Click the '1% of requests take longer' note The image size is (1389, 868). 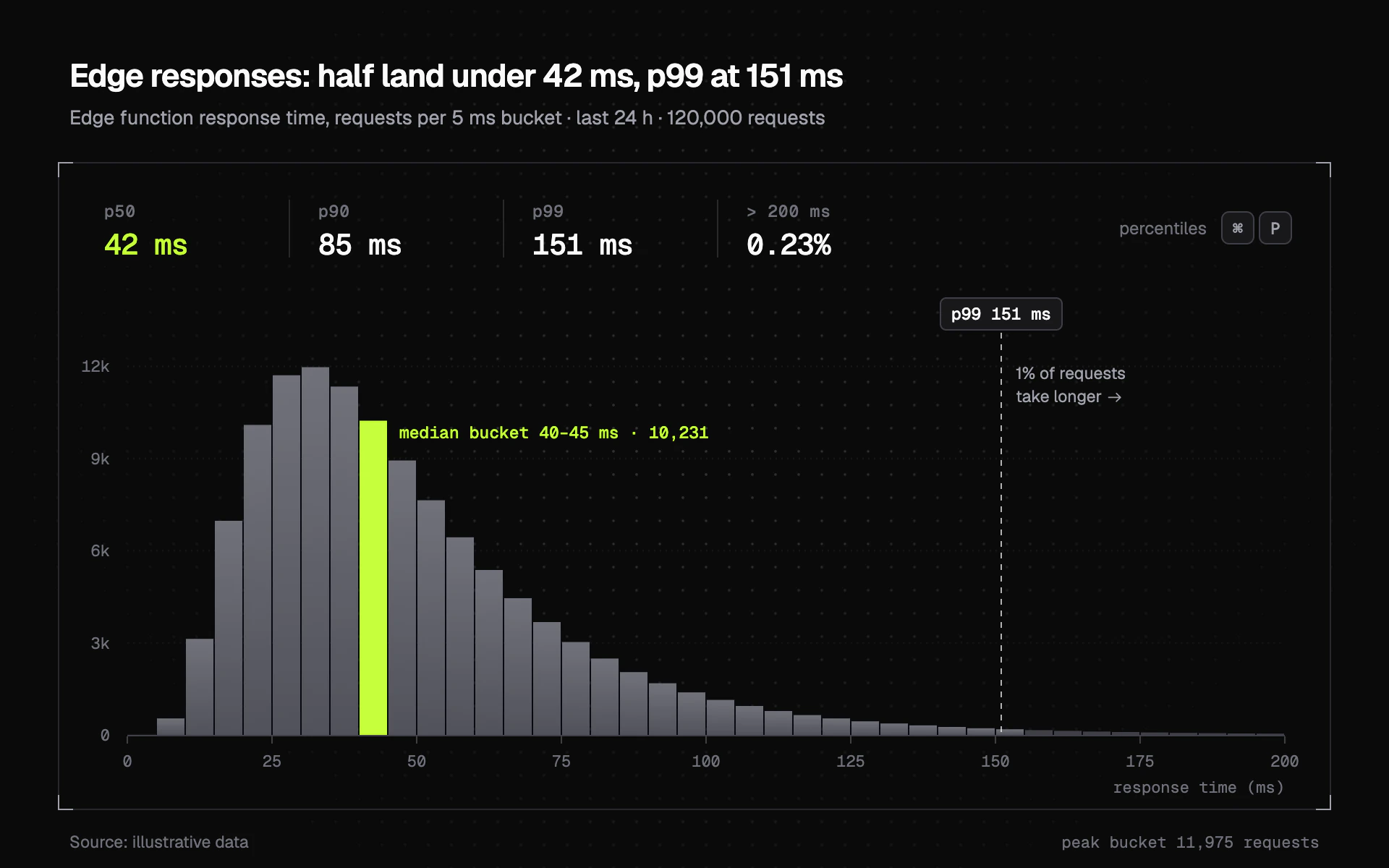coord(1071,385)
